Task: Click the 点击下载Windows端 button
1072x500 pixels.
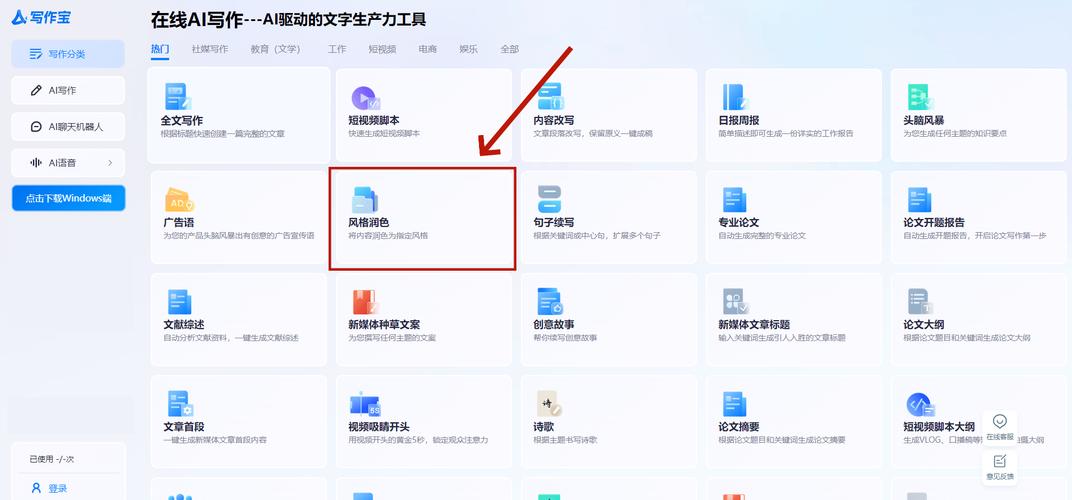Action: 68,198
